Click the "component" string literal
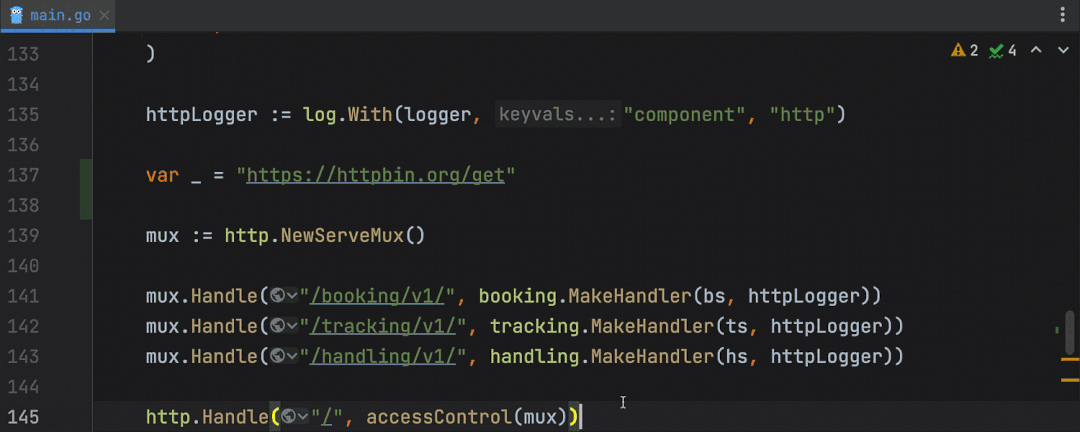Image resolution: width=1080 pixels, height=432 pixels. [x=685, y=114]
